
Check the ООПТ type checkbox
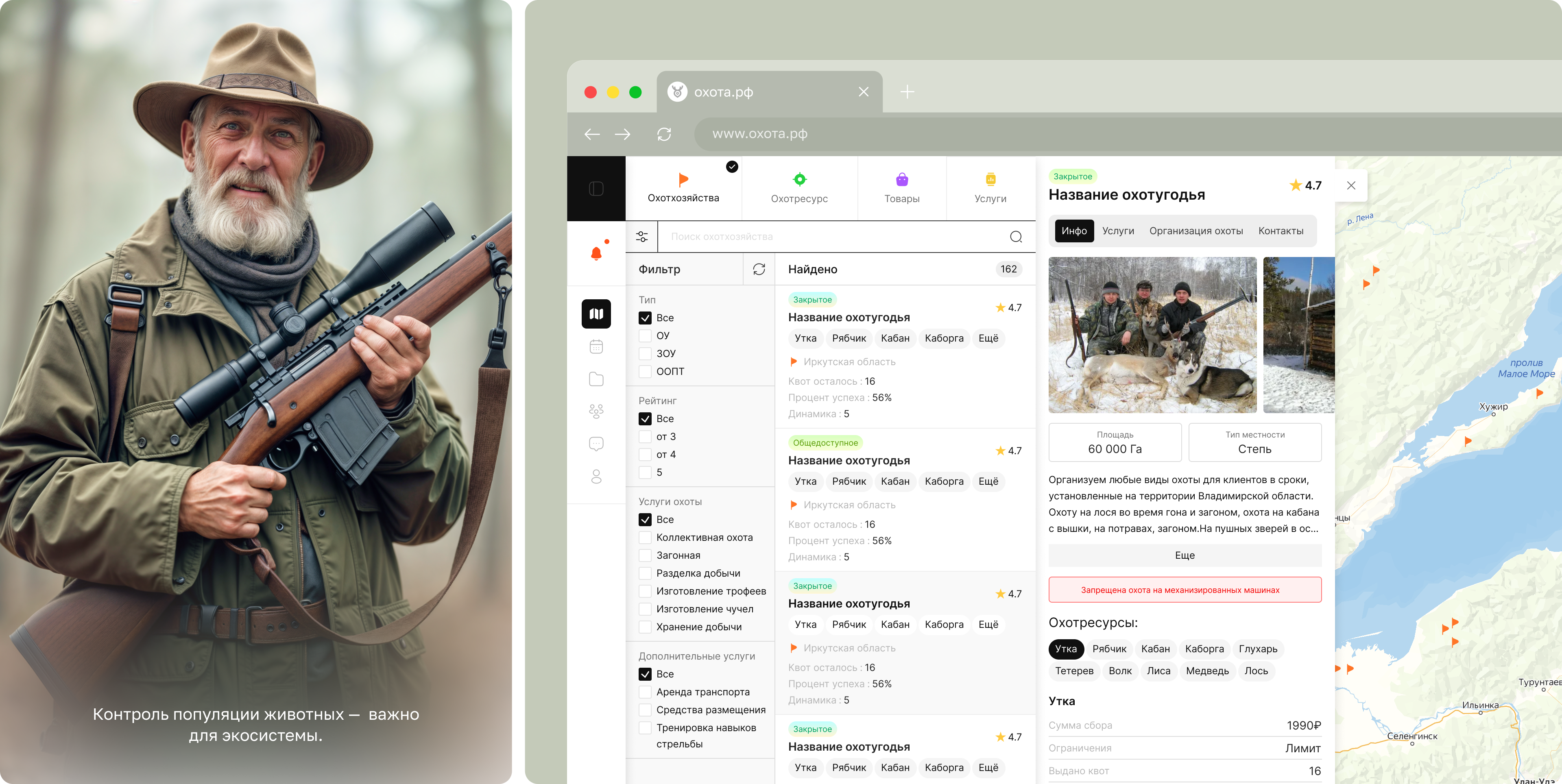[645, 372]
